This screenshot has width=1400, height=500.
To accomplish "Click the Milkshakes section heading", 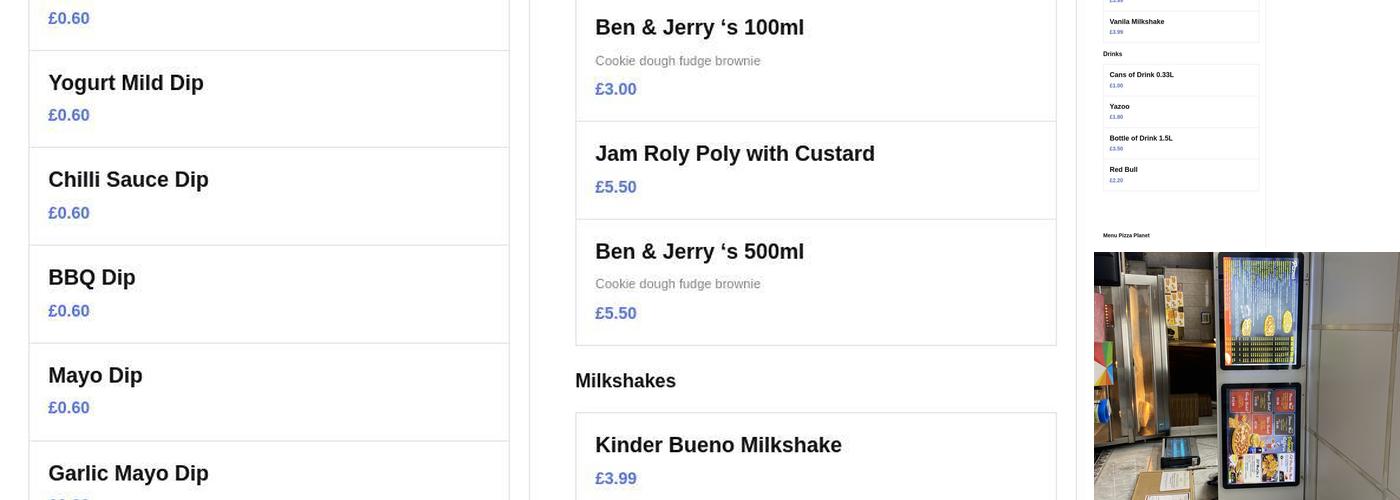I will pyautogui.click(x=625, y=381).
